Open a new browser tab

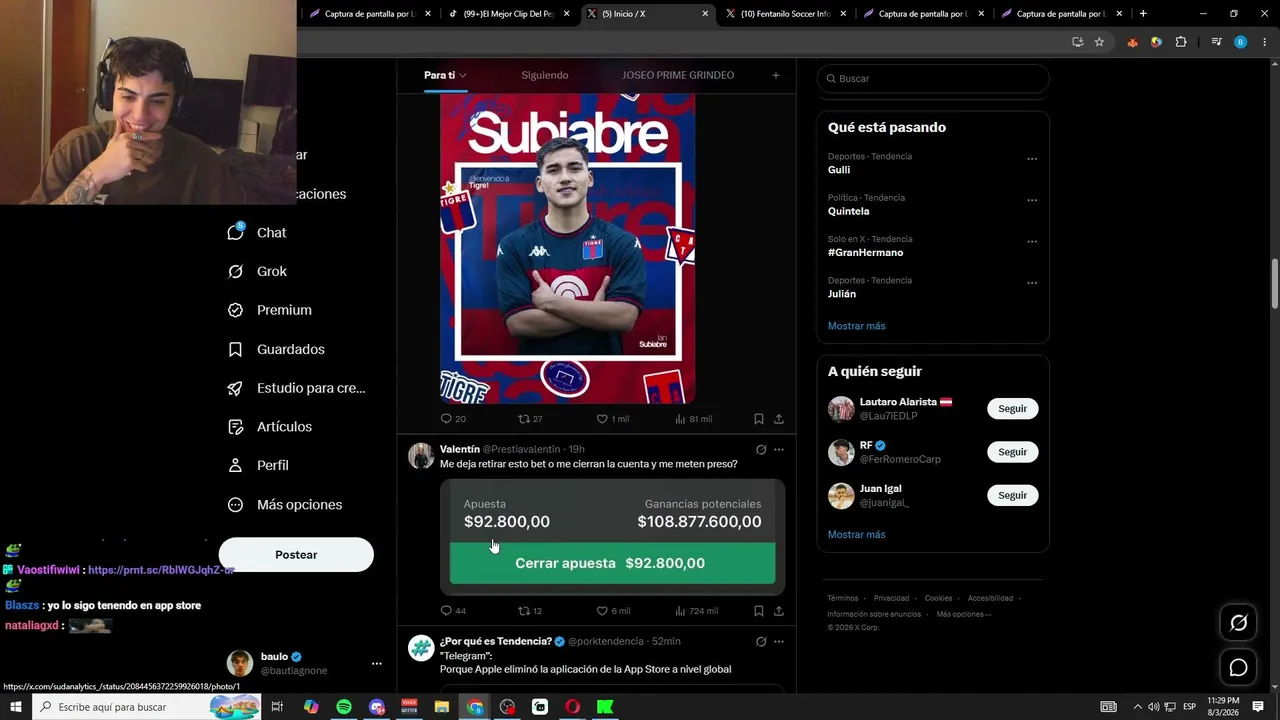1143,14
